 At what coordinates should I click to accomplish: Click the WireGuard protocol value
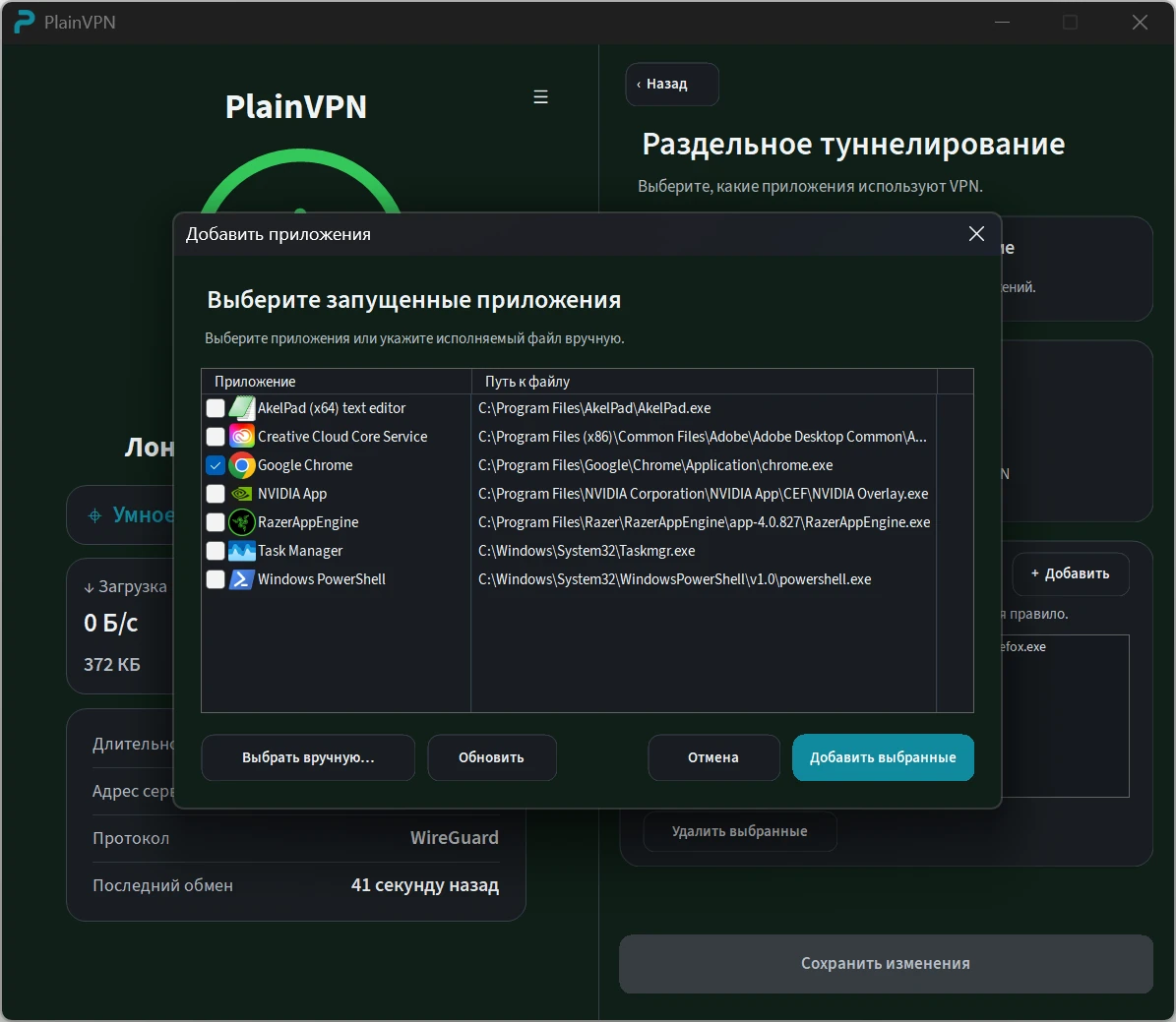[455, 837]
